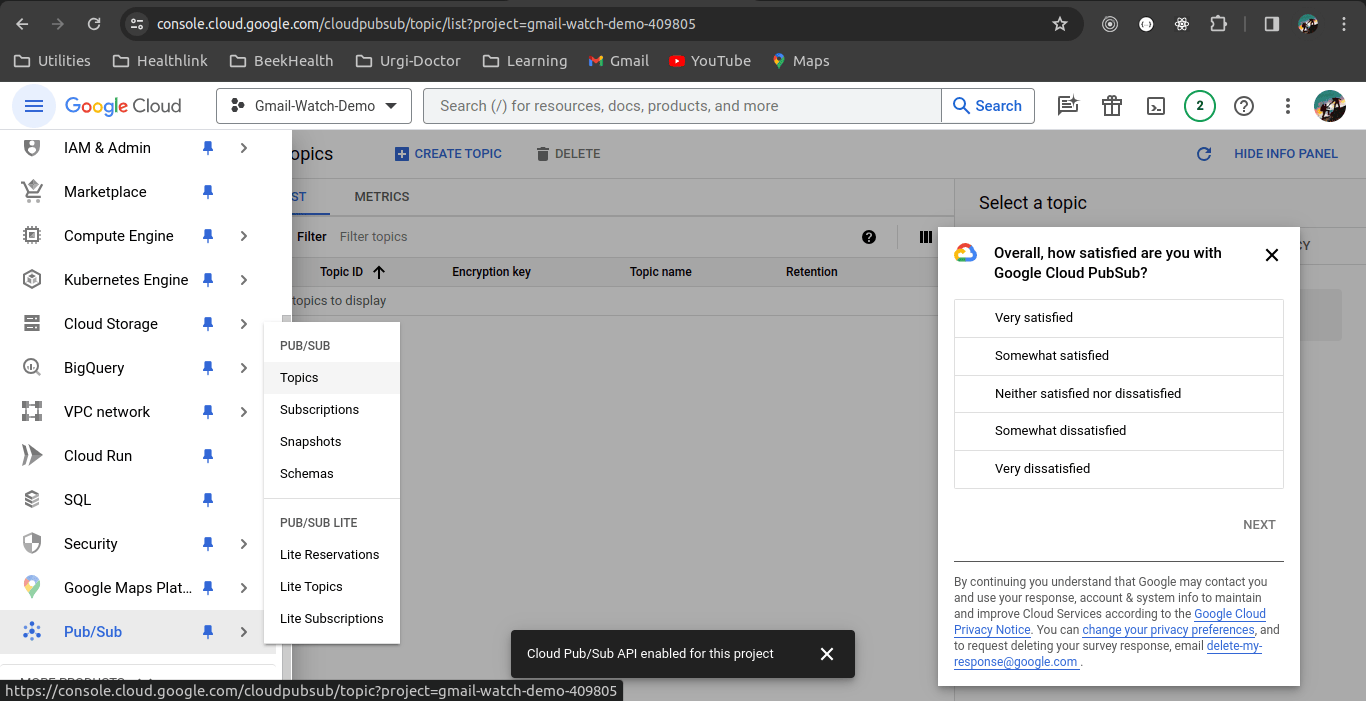Open column display options for the table
This screenshot has width=1366, height=701.
coord(925,237)
